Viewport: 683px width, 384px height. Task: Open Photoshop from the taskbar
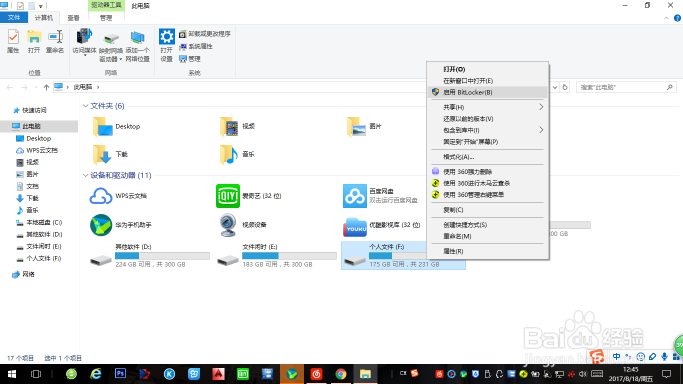coord(120,374)
